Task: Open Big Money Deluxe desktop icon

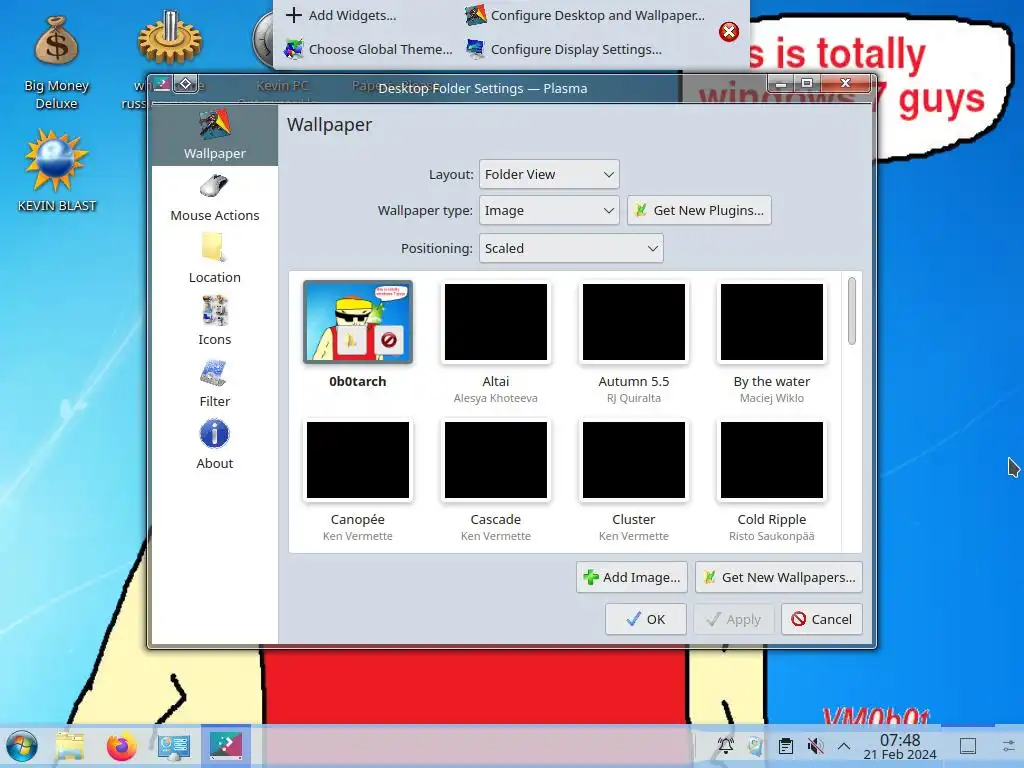Action: coord(56,62)
